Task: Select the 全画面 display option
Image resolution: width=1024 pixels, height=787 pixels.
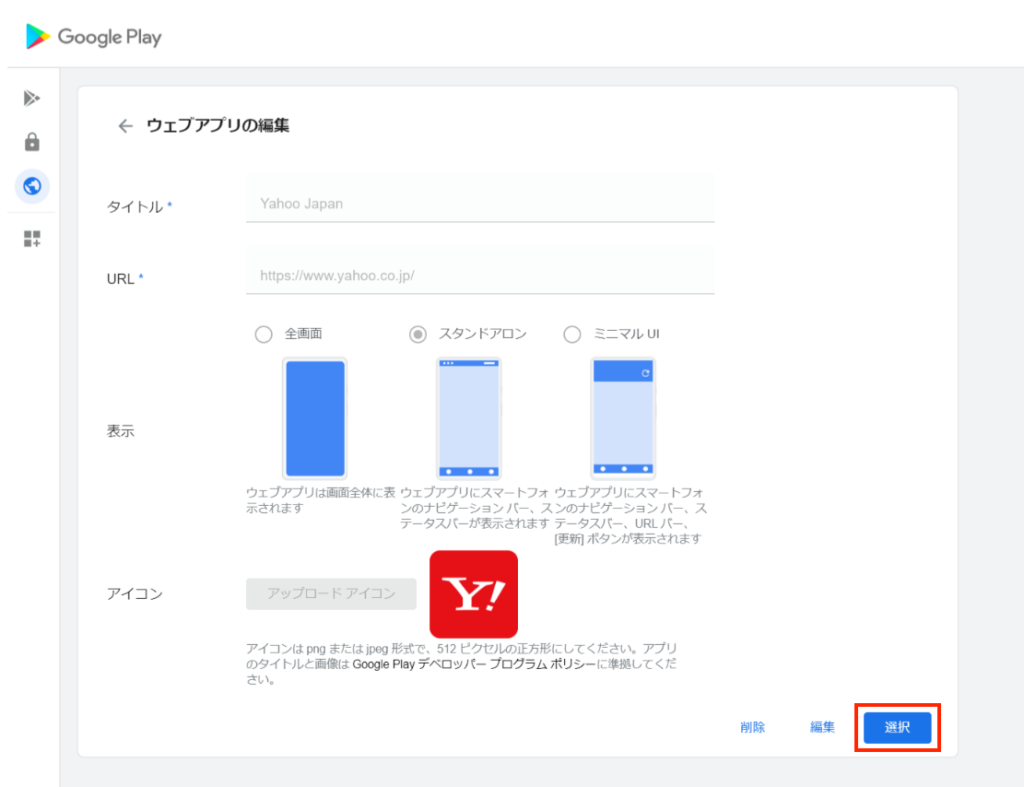Action: [x=264, y=334]
